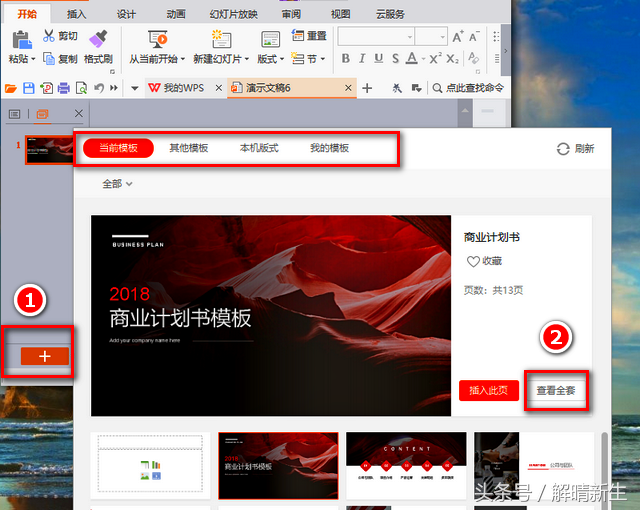640x510 pixels.
Task: Close the slide panel with X
Action: pos(79,113)
